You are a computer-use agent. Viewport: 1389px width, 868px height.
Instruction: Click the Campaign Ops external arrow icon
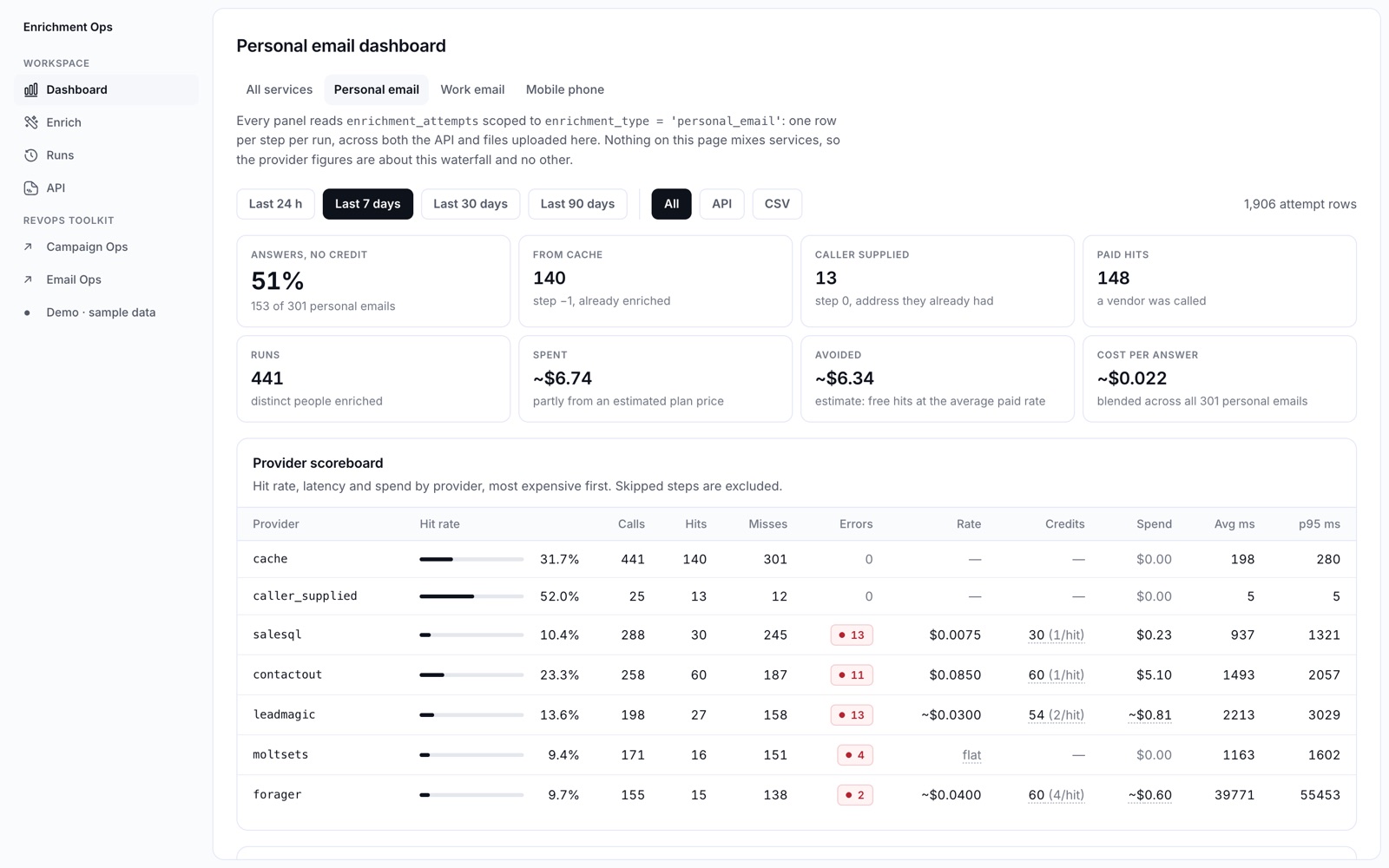[x=28, y=247]
